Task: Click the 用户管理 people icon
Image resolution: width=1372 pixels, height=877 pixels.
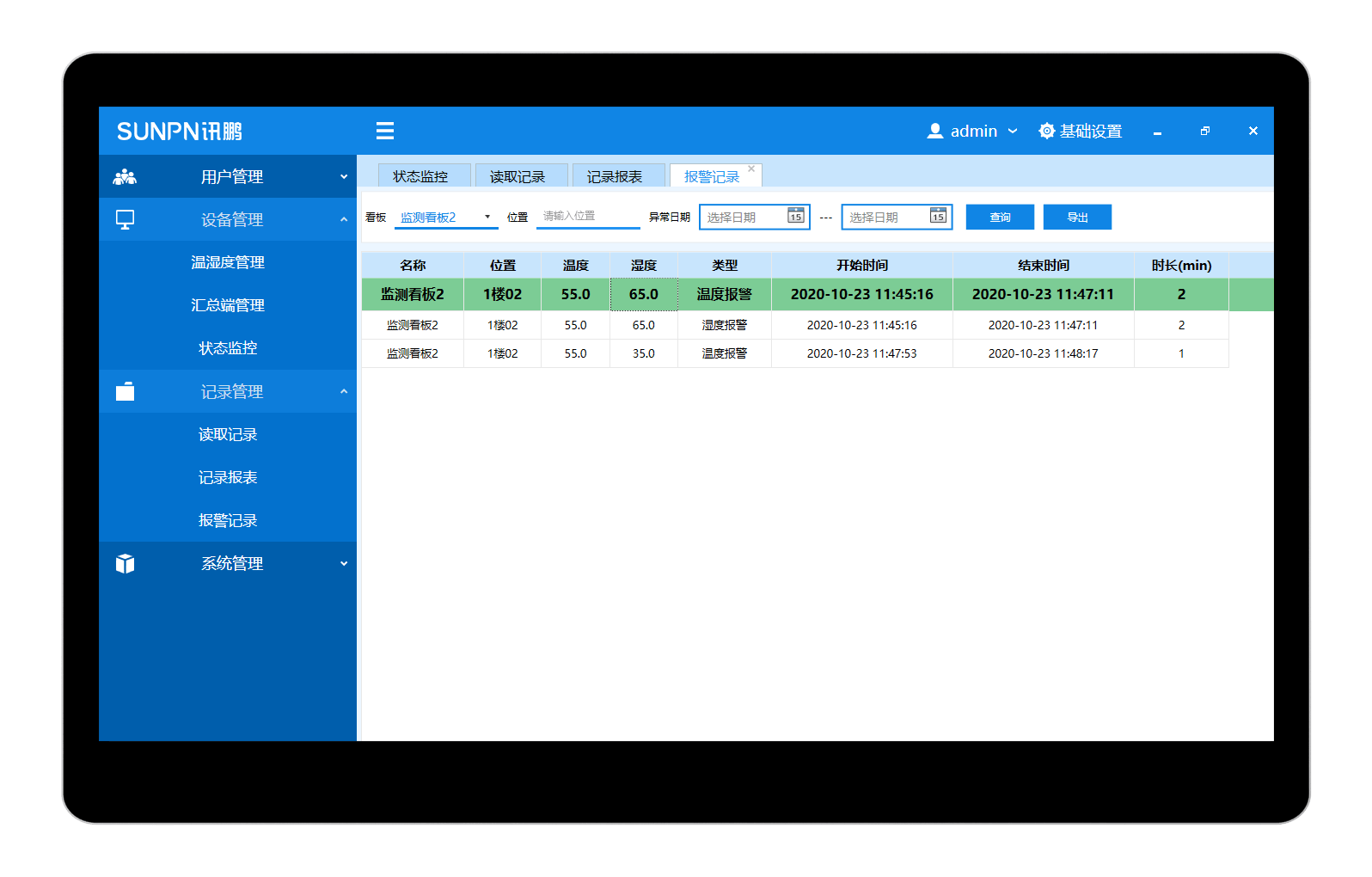Action: coord(125,177)
